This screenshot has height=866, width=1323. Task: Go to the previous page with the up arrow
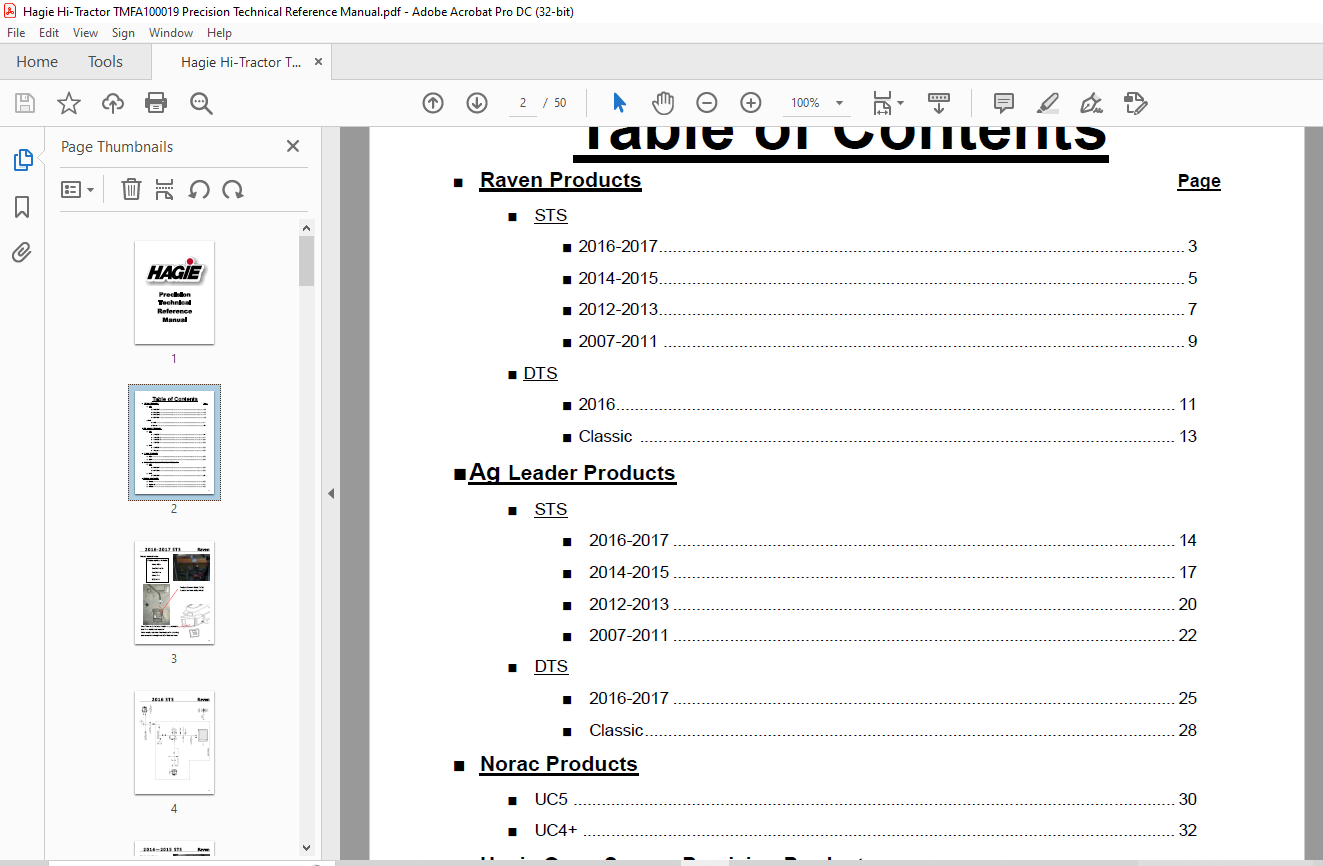click(433, 103)
